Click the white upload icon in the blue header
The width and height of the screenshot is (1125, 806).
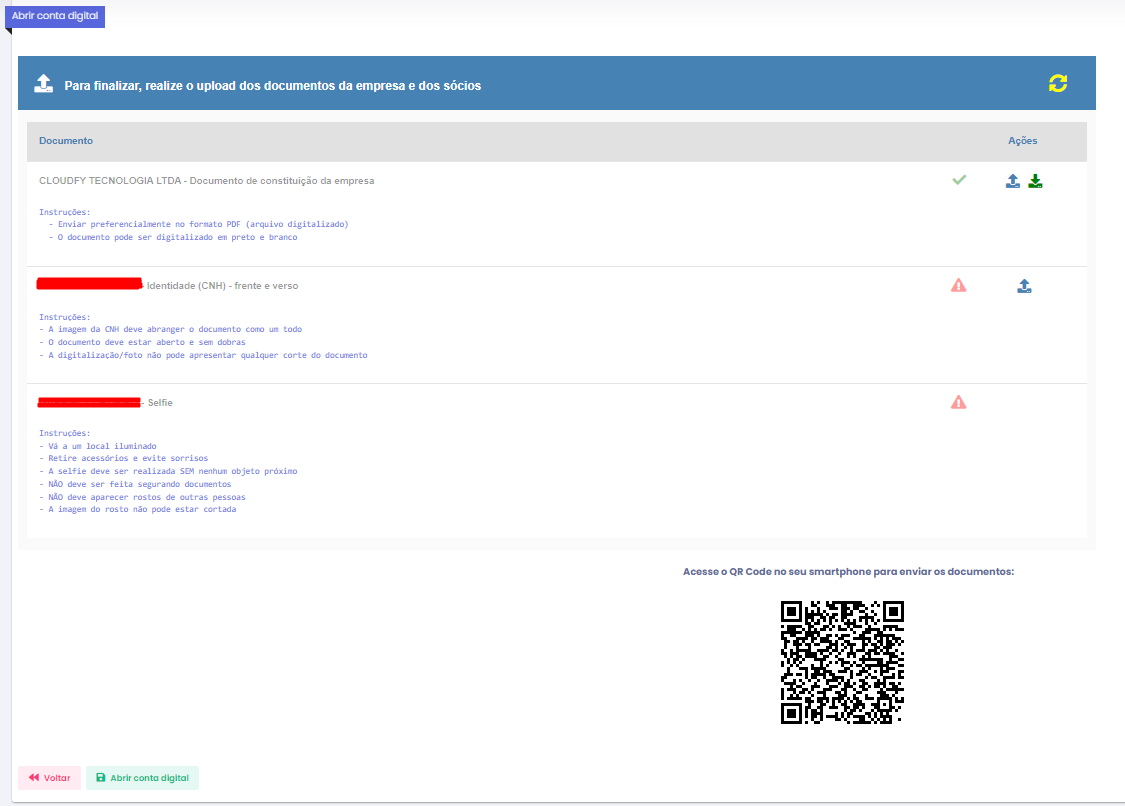point(43,83)
